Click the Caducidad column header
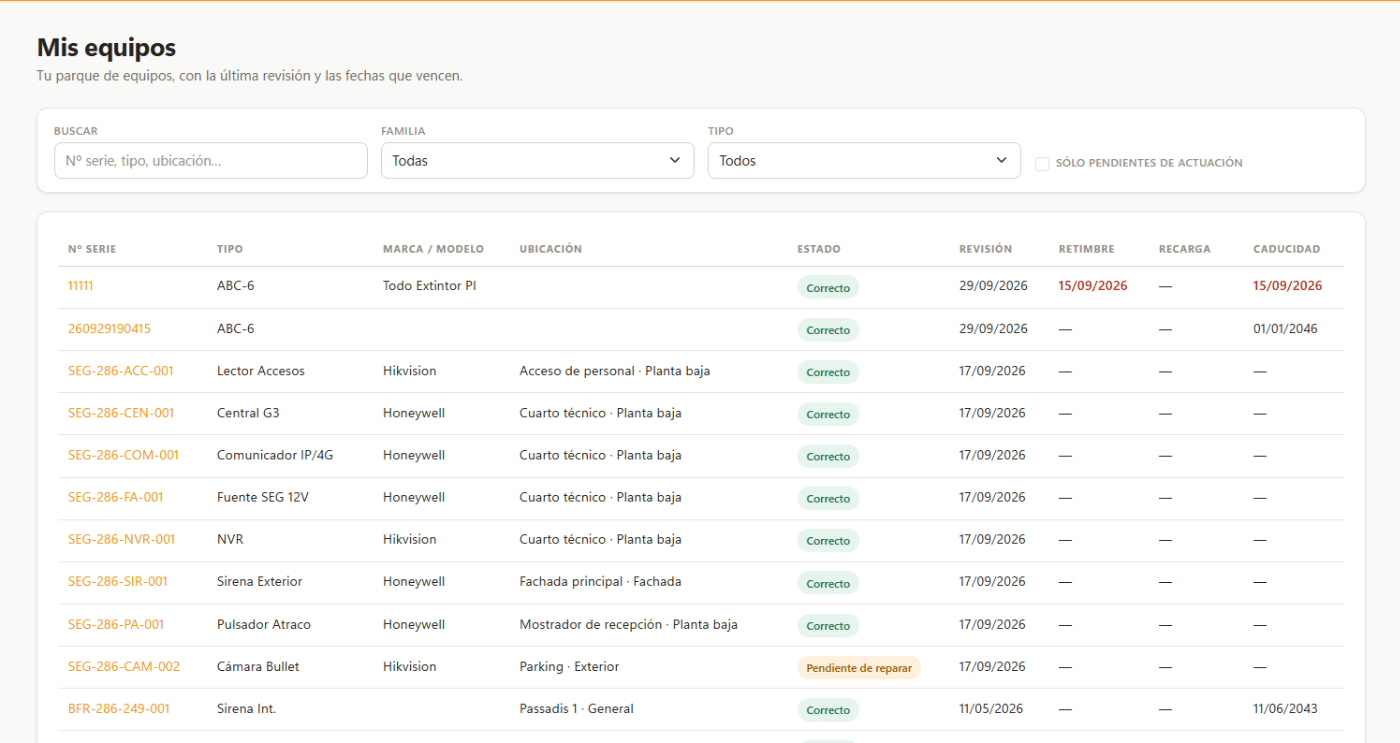Image resolution: width=1400 pixels, height=743 pixels. pyautogui.click(x=1287, y=249)
